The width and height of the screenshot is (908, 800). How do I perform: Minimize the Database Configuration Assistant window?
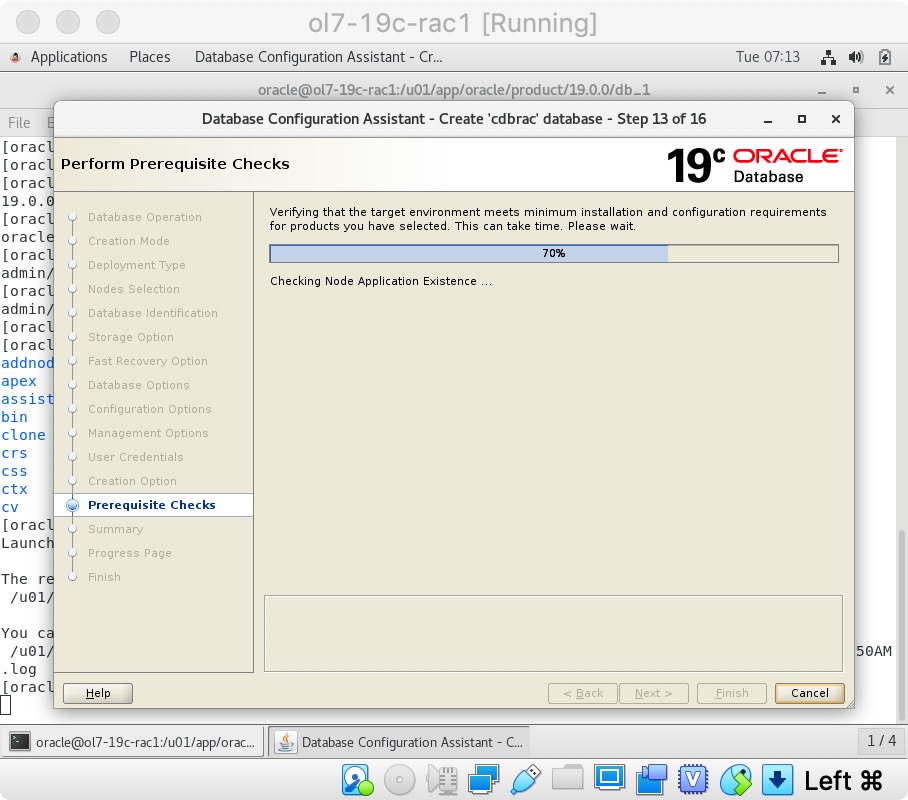(768, 120)
